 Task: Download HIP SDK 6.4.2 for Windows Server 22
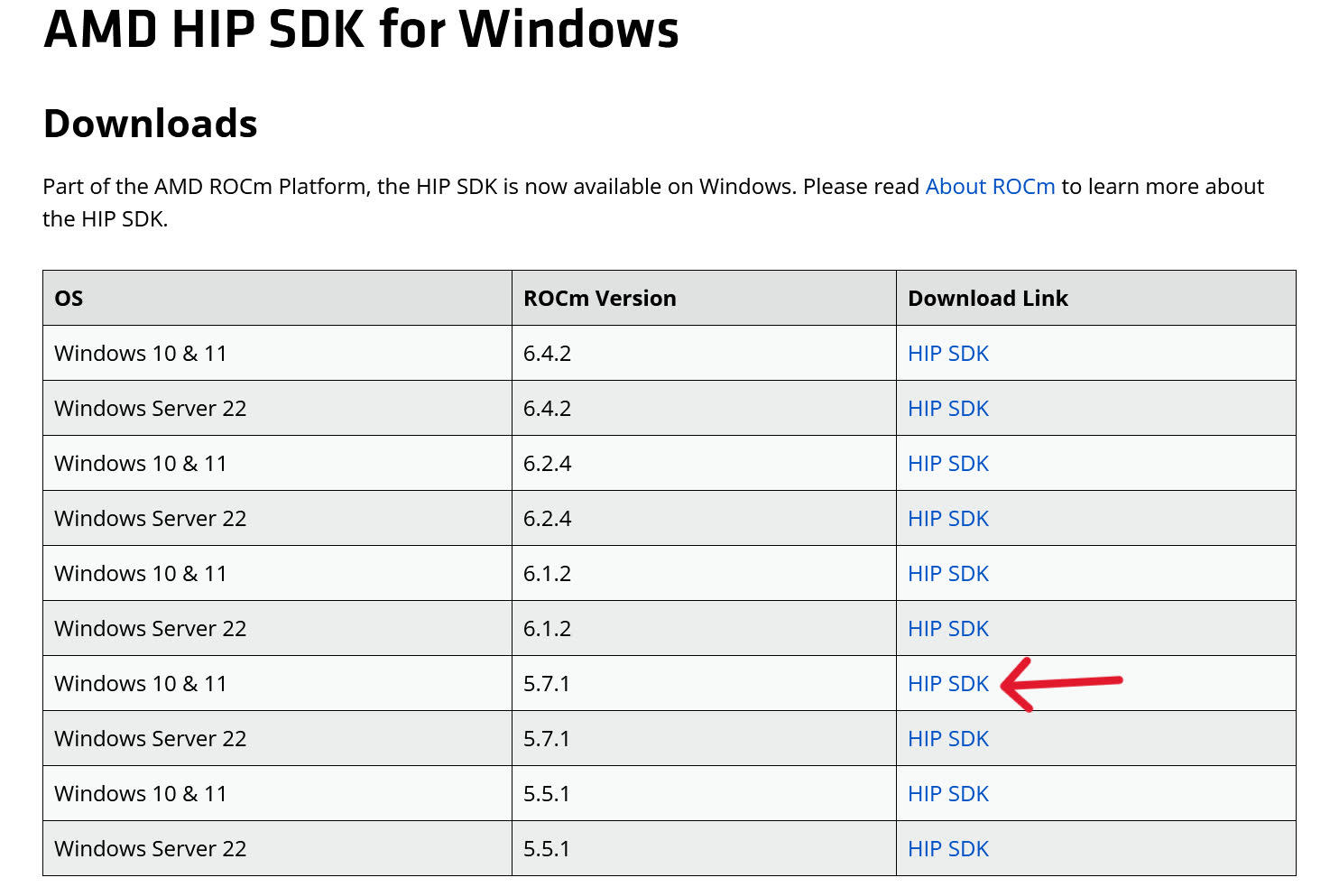pos(948,409)
